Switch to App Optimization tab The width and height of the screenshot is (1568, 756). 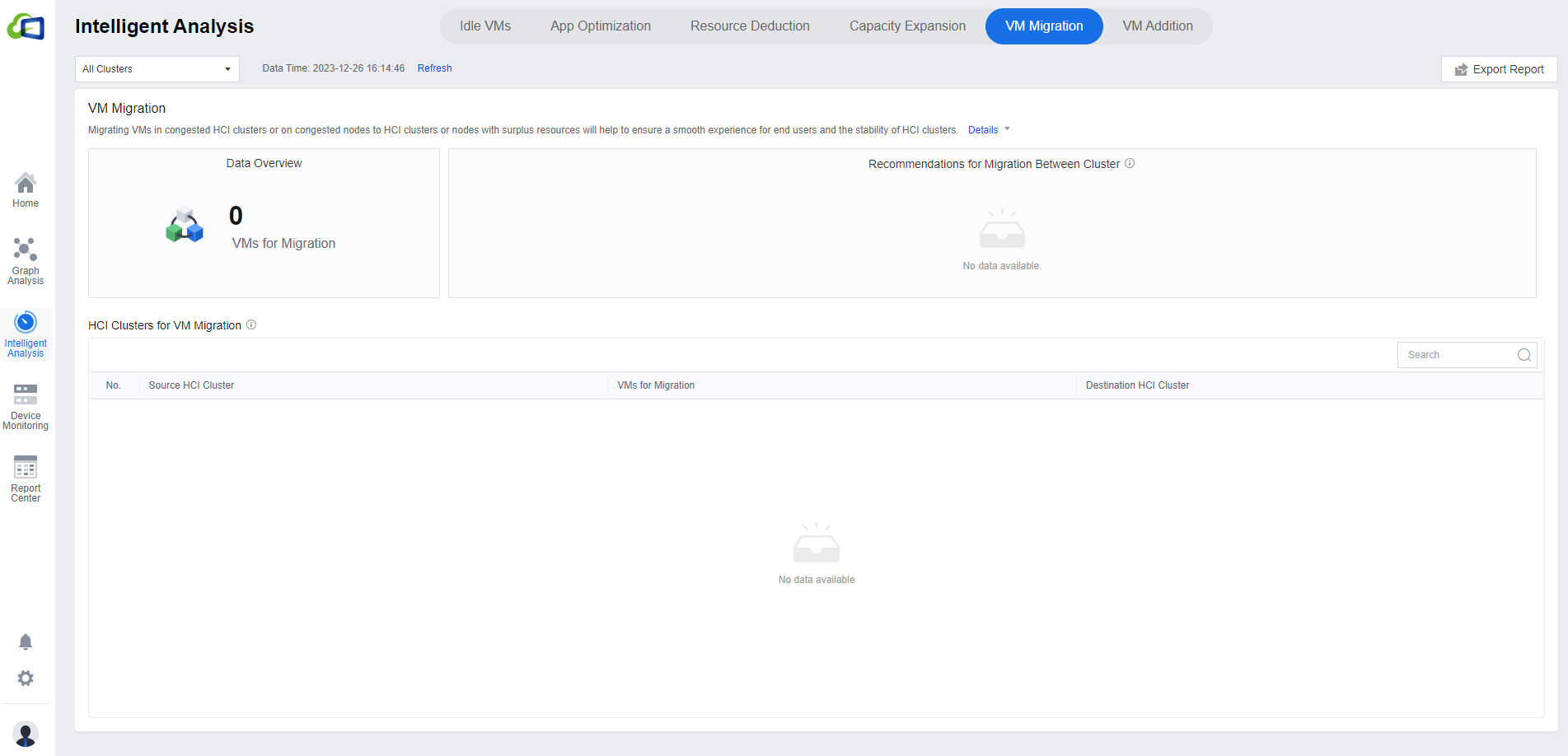point(600,26)
